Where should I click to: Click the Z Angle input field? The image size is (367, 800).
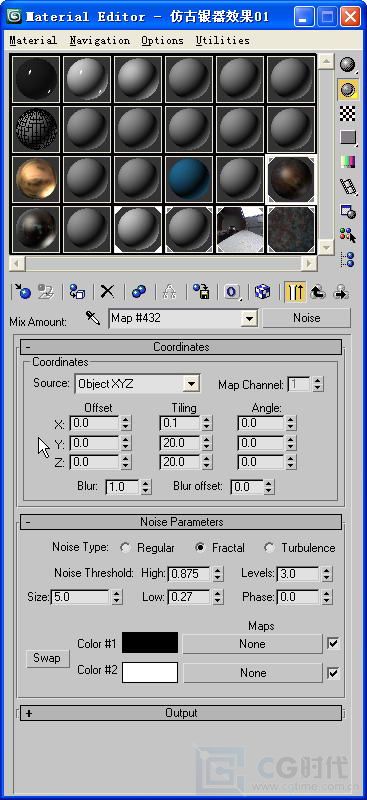(x=261, y=462)
